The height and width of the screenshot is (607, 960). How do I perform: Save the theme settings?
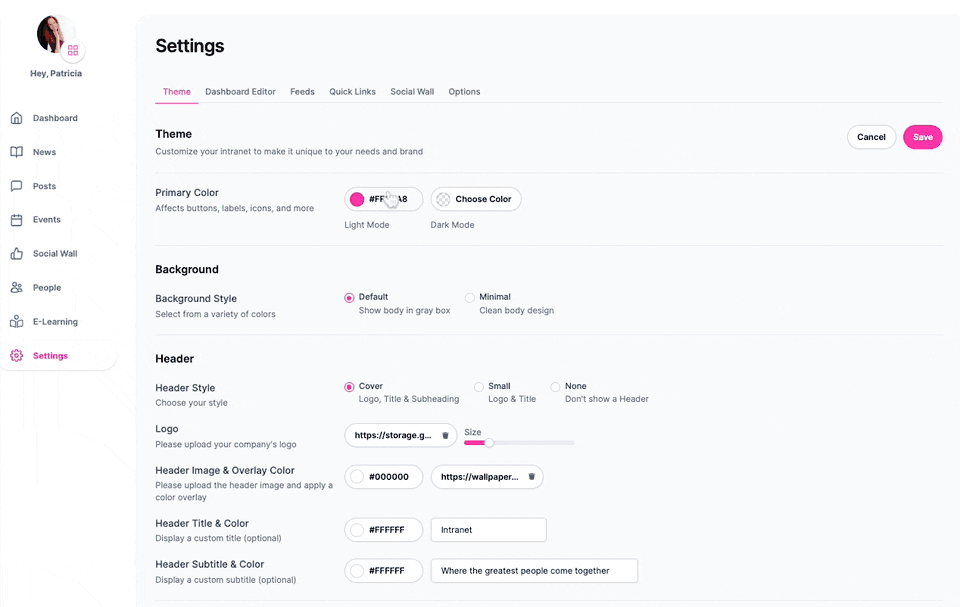click(x=922, y=137)
